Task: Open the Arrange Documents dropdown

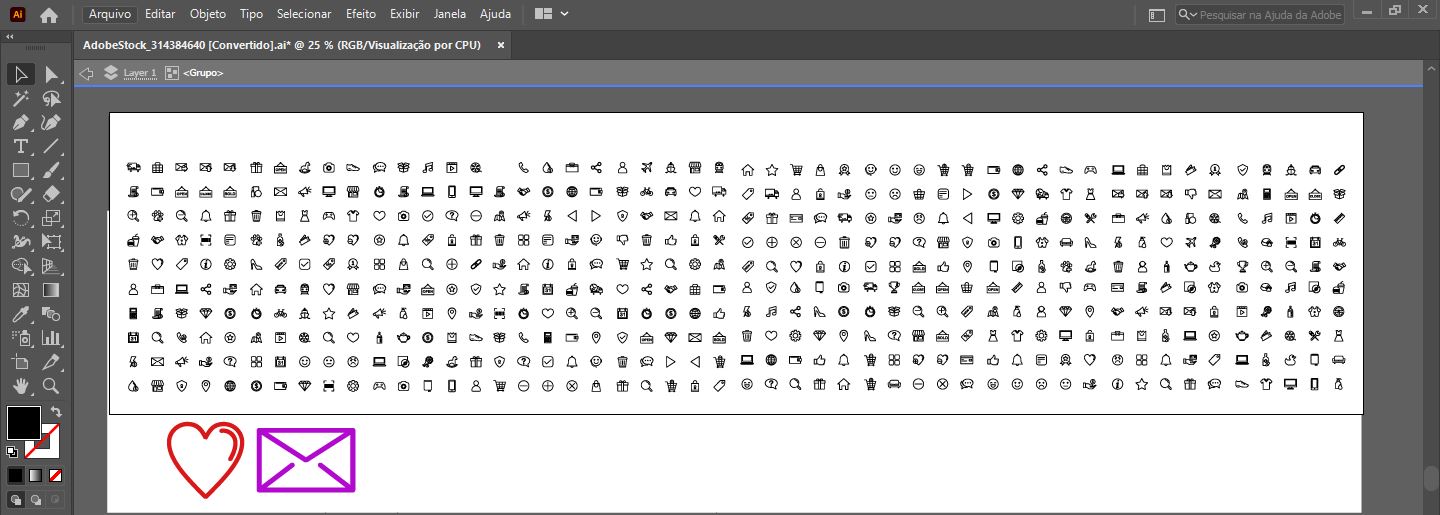Action: [x=552, y=14]
